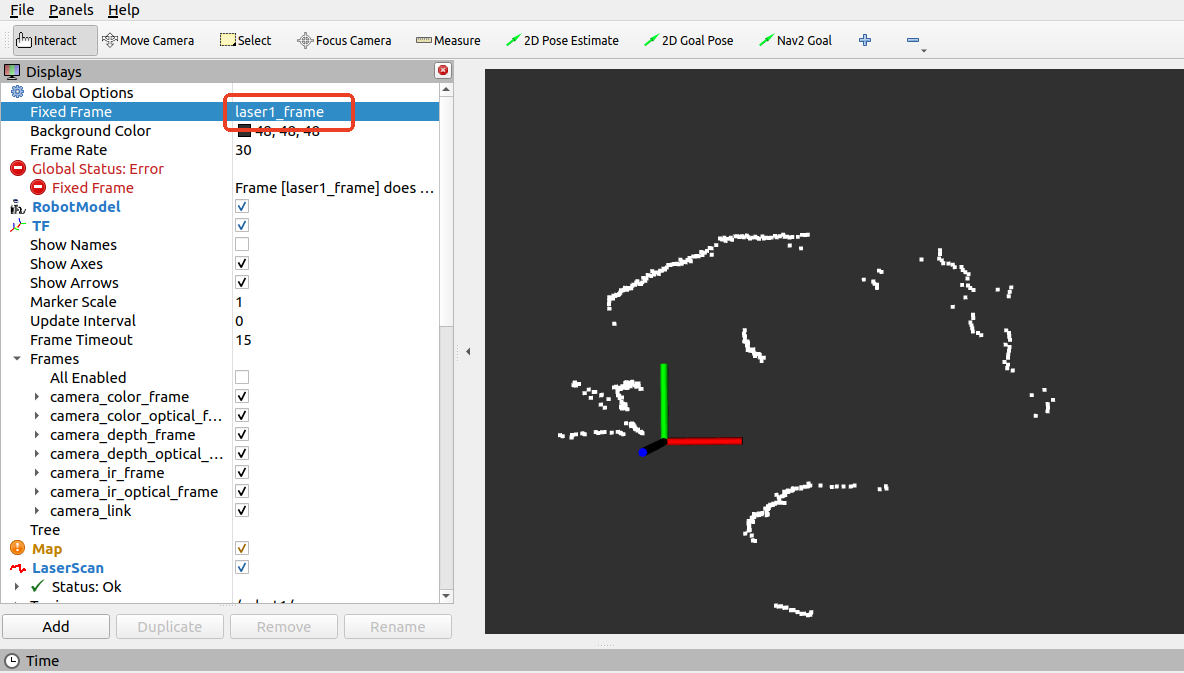Open the Help menu
Image resolution: width=1184 pixels, height=673 pixels.
coord(124,10)
